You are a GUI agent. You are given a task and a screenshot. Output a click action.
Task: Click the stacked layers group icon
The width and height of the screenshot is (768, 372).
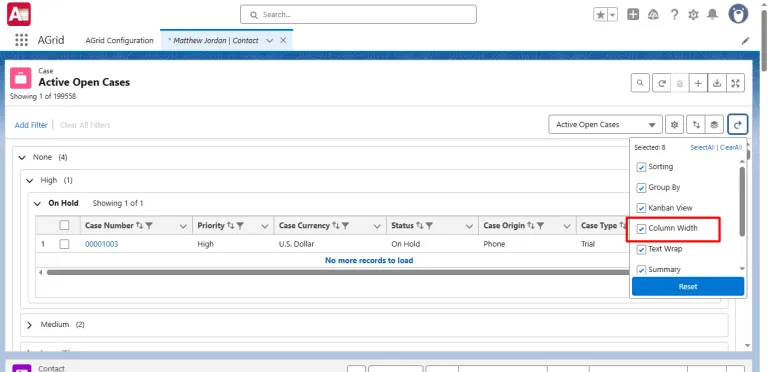pos(714,125)
